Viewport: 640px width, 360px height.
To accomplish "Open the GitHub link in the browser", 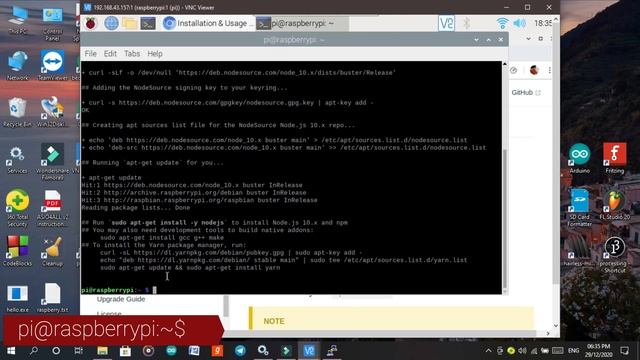I will point(526,93).
